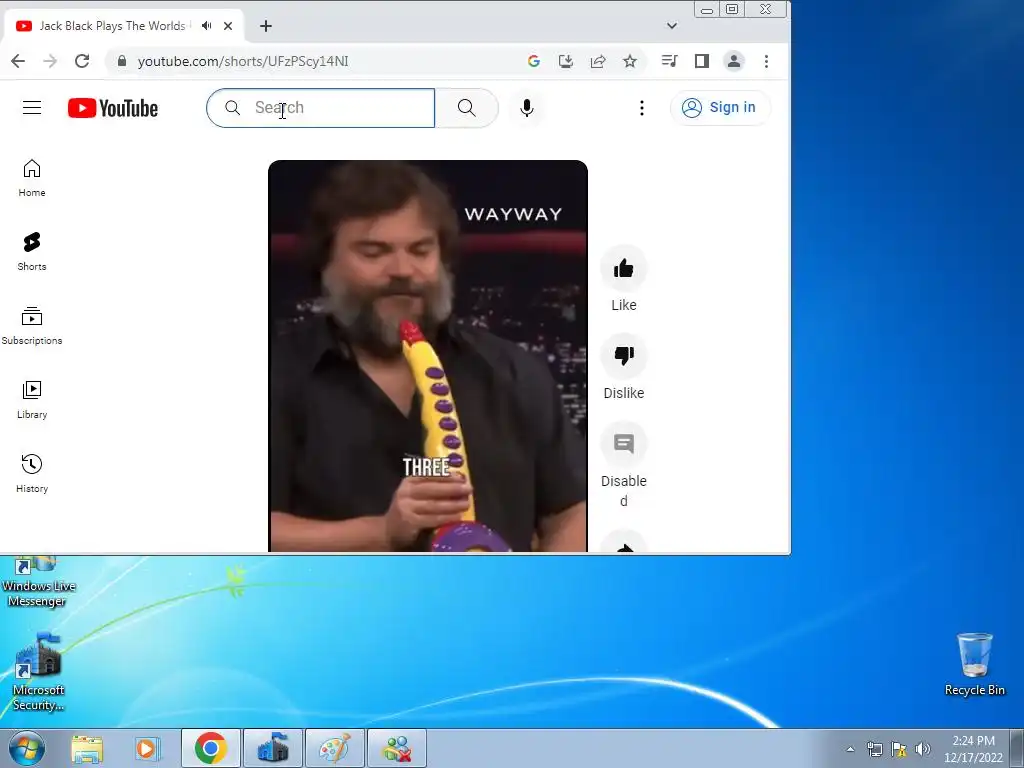Open Windows Explorer from taskbar
1024x768 pixels.
click(88, 748)
